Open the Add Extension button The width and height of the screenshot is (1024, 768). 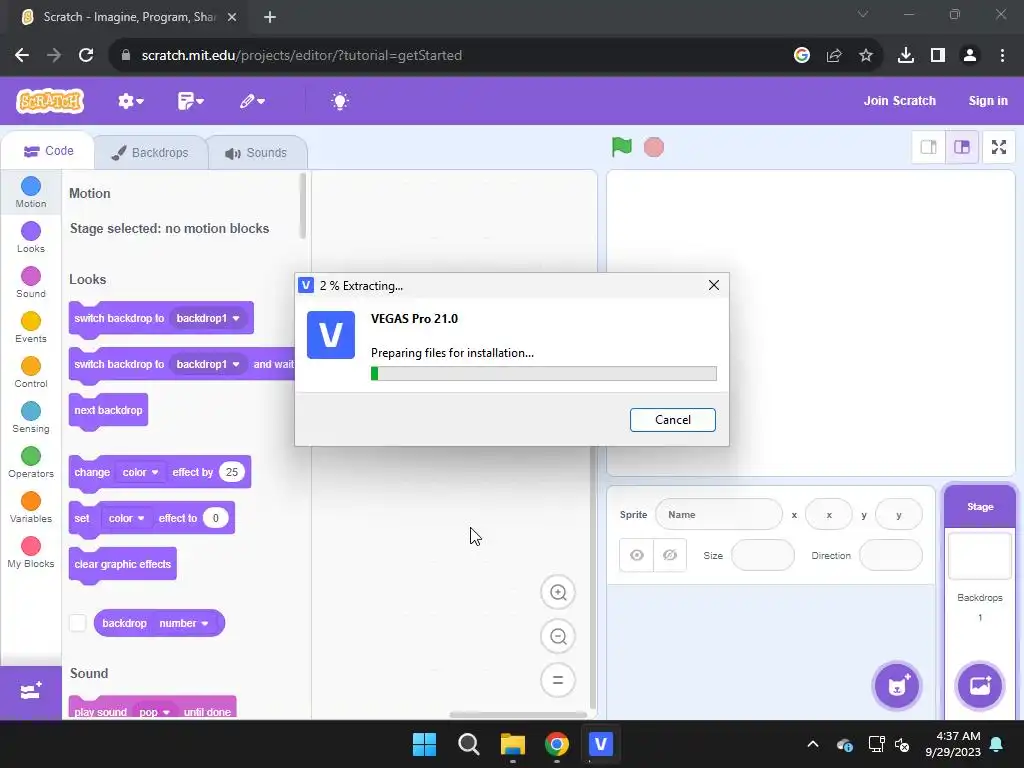[31, 692]
